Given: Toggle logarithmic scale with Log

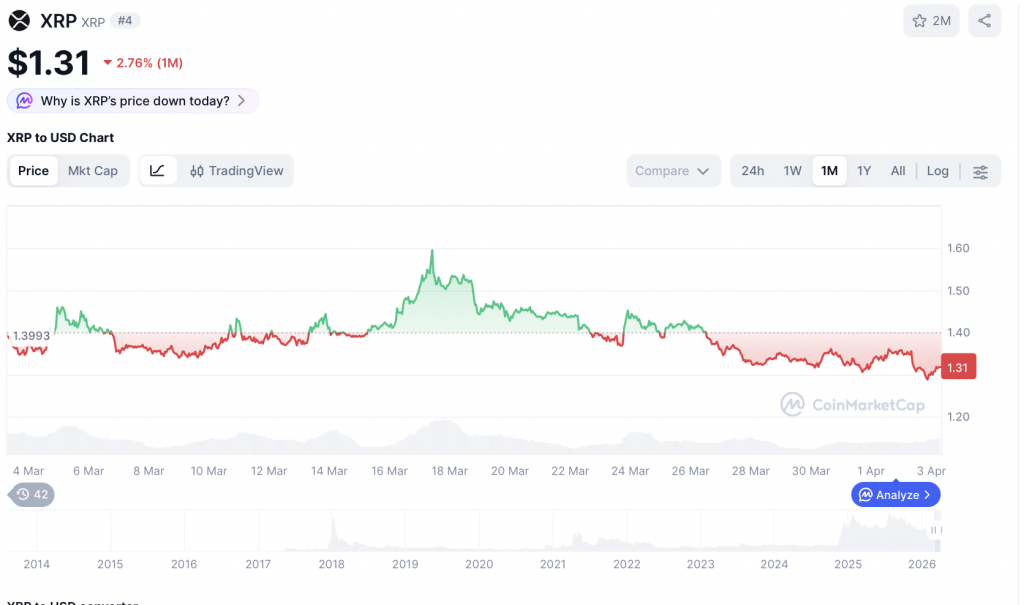Looking at the screenshot, I should pyautogui.click(x=937, y=170).
